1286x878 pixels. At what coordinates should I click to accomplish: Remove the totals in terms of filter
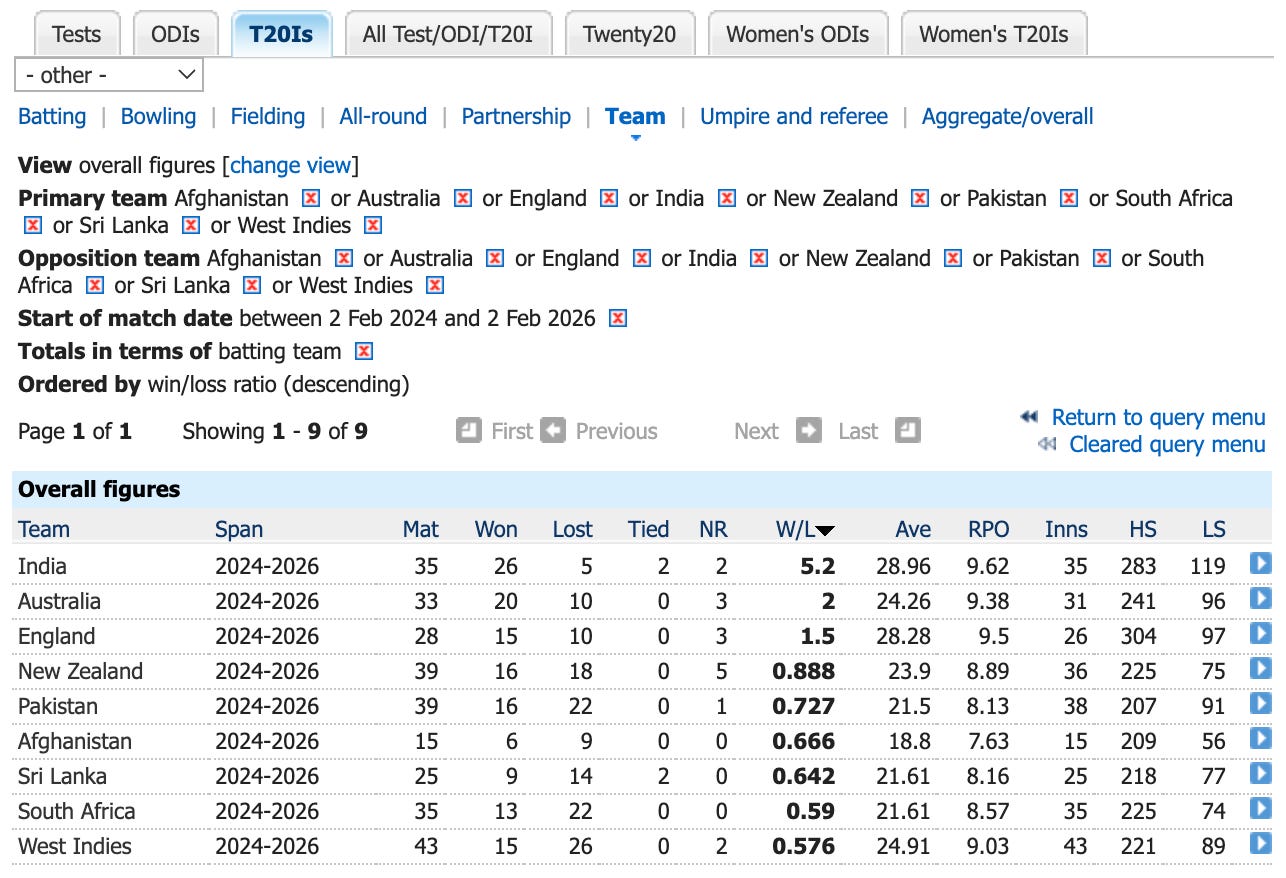[x=364, y=351]
